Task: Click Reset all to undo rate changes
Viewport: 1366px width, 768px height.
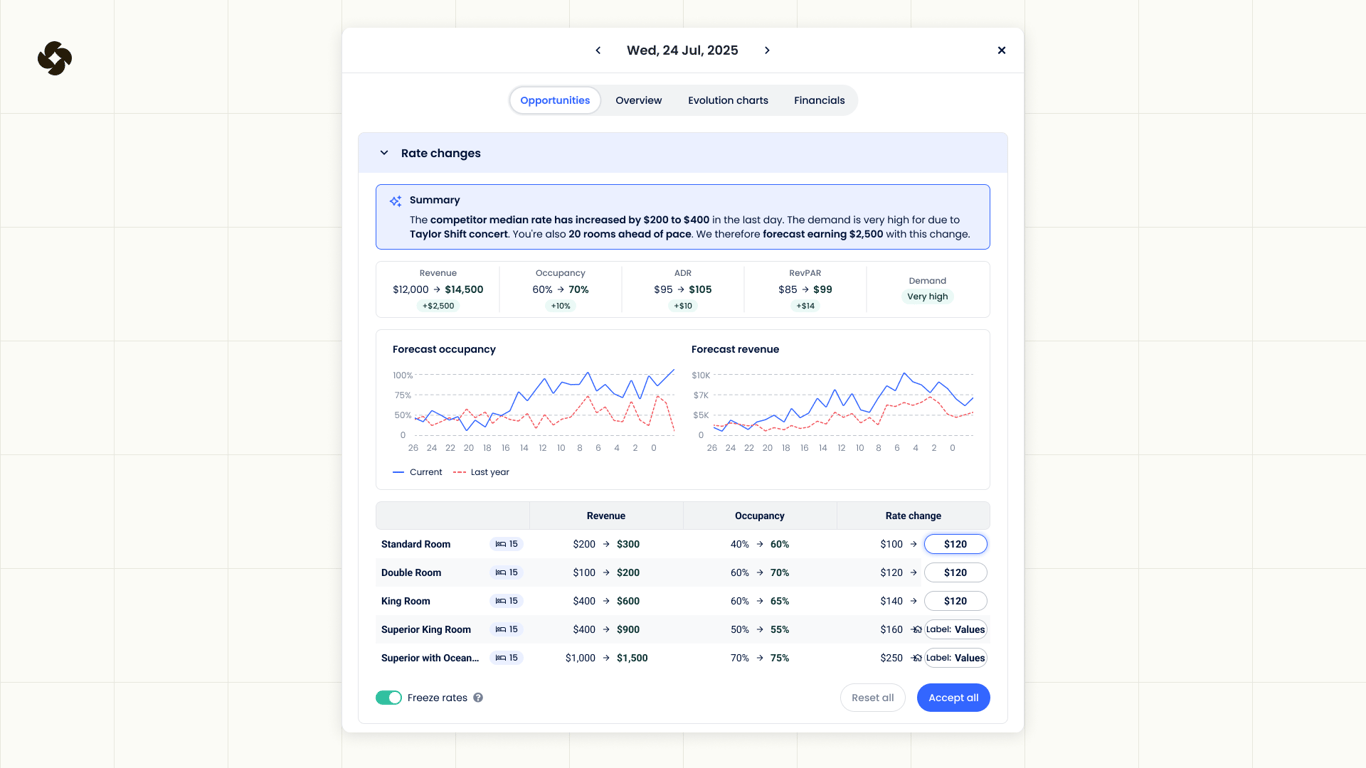Action: click(x=872, y=697)
